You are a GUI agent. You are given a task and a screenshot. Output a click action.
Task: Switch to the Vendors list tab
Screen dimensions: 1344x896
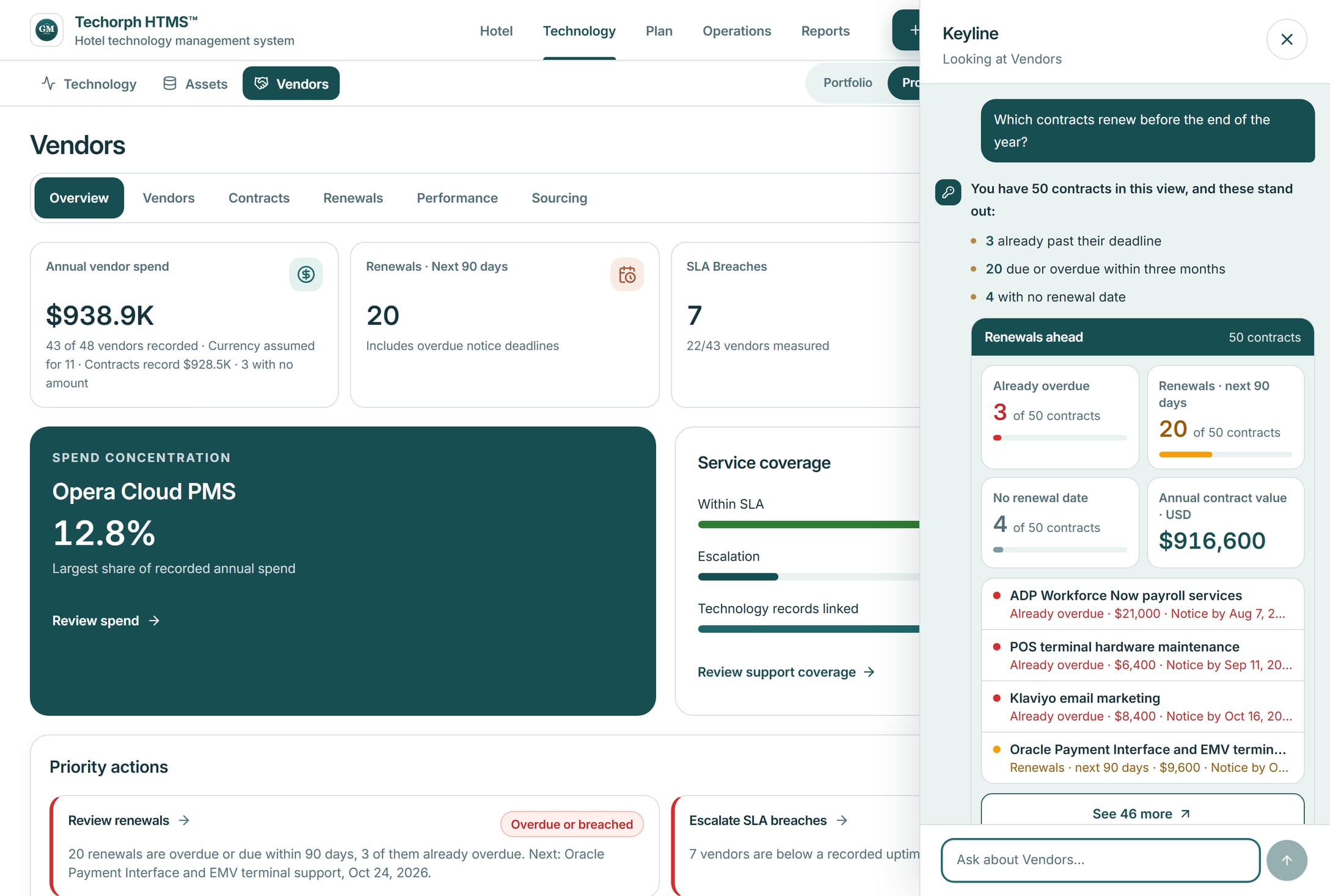169,198
